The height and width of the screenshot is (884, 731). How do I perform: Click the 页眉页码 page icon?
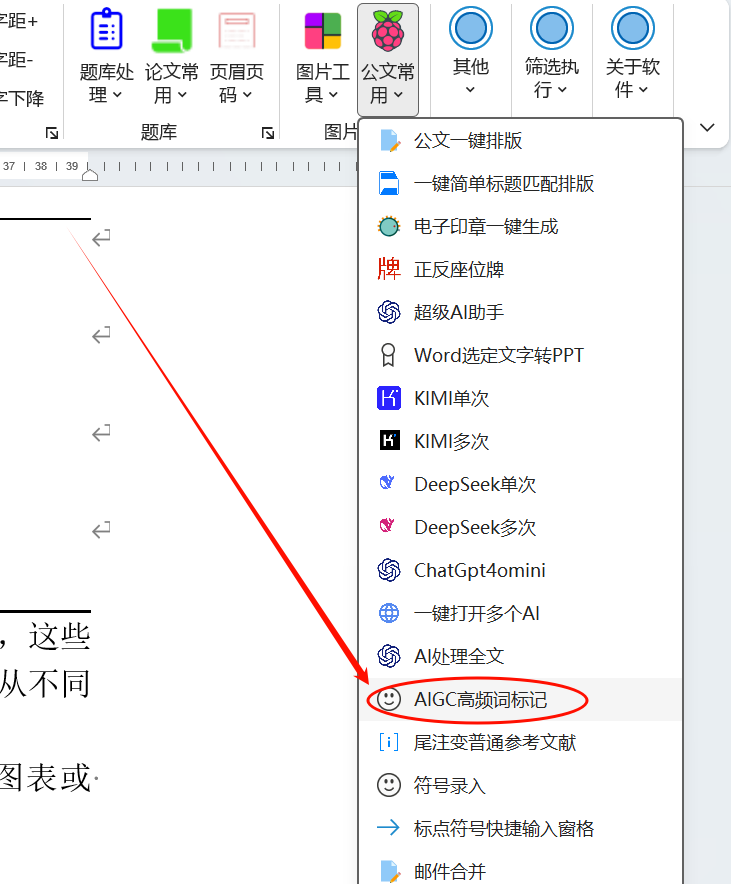click(x=237, y=30)
